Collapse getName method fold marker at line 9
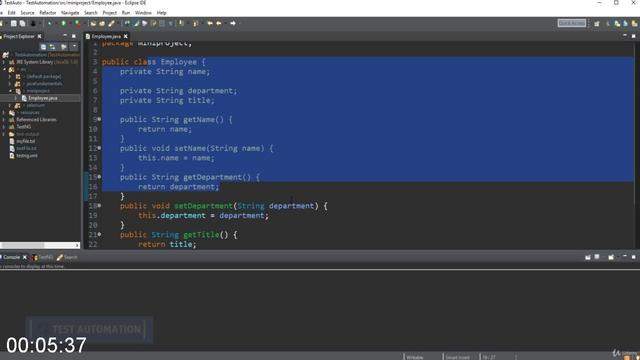 click(99, 119)
